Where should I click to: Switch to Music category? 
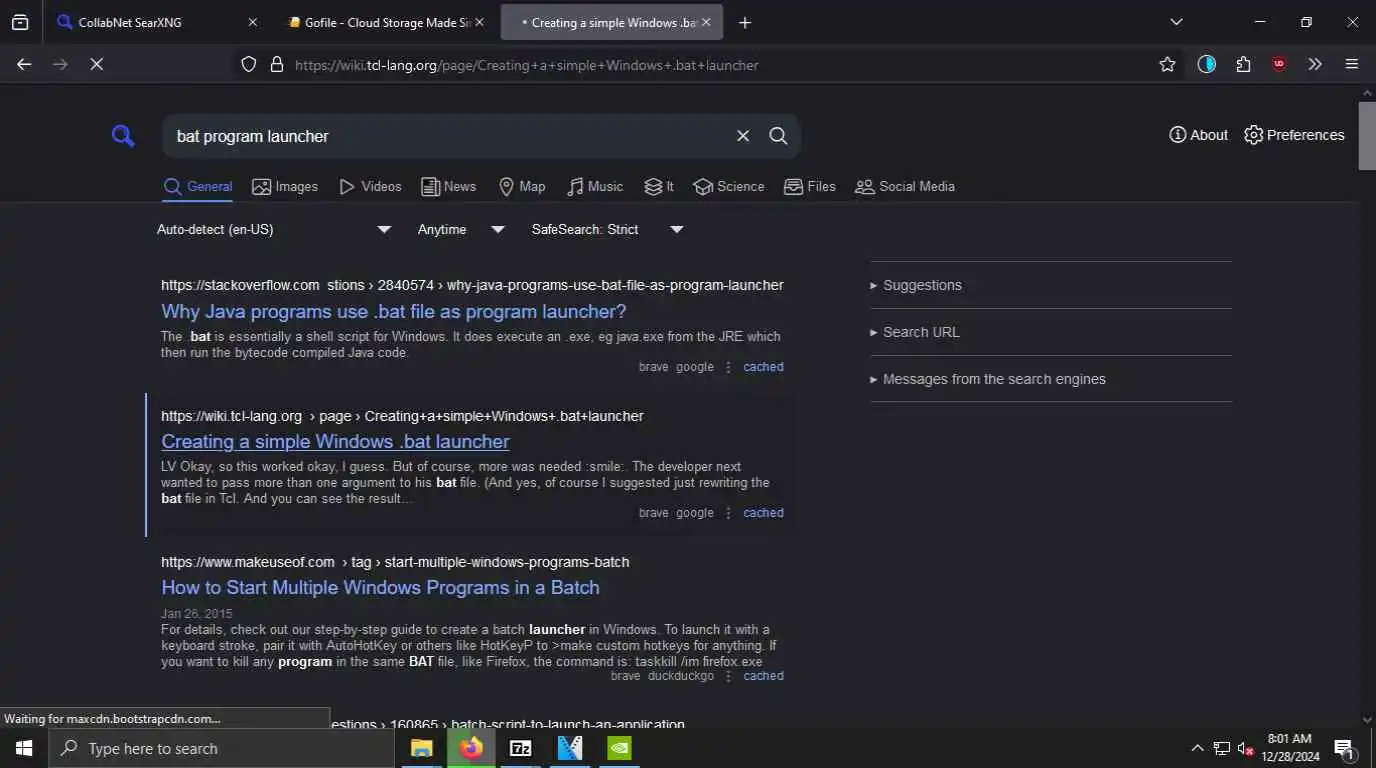coord(595,187)
